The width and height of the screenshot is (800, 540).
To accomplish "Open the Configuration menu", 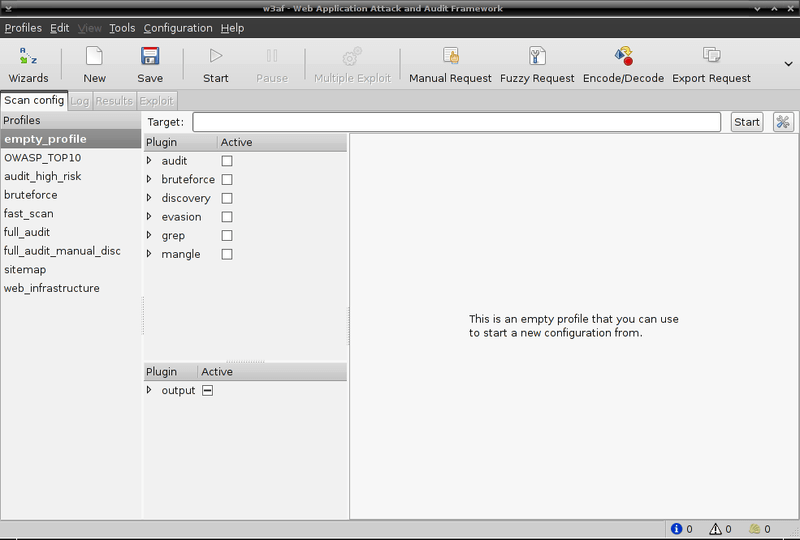I will [178, 28].
